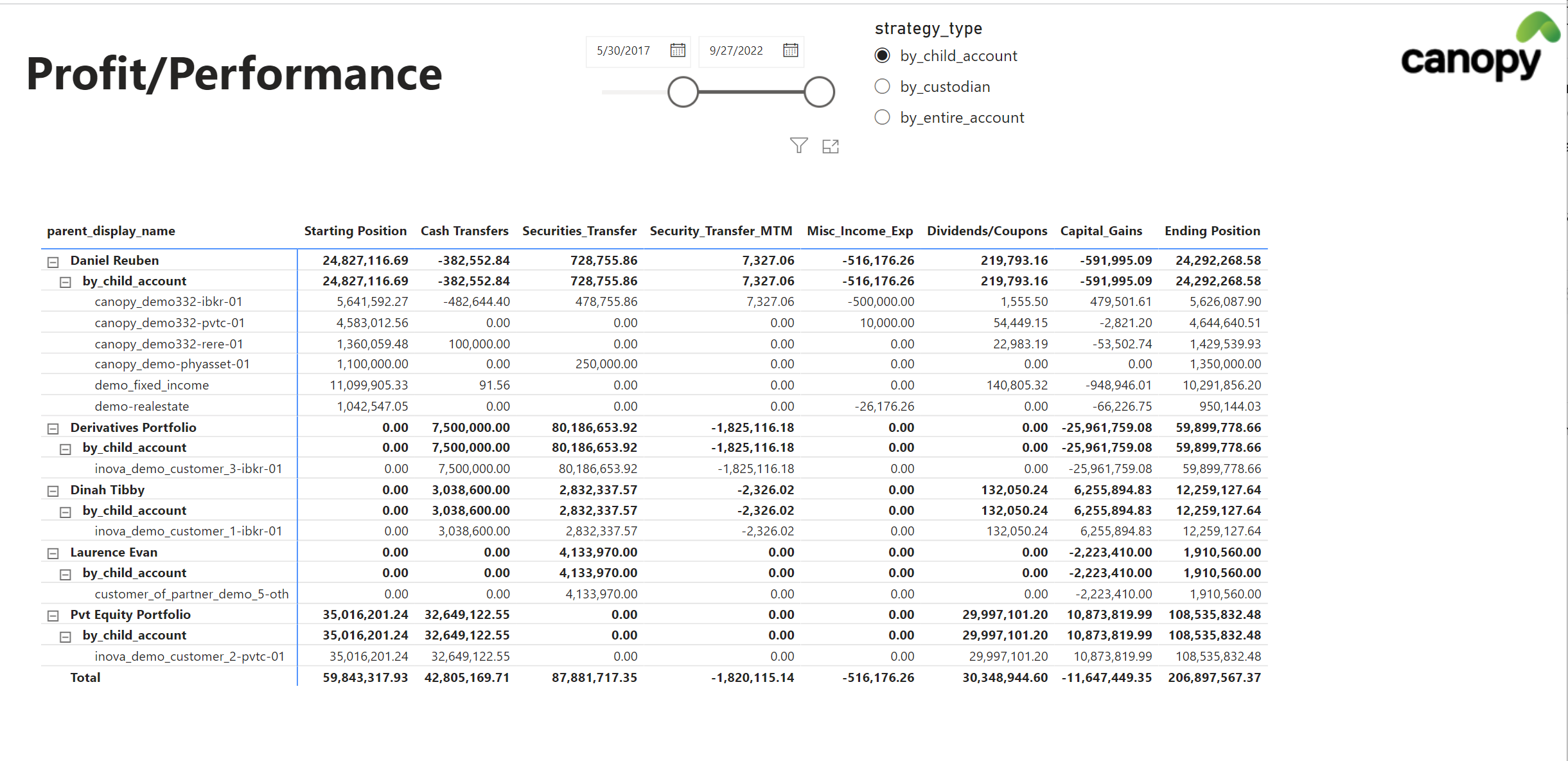Click the focus mode pop-out icon

click(831, 147)
